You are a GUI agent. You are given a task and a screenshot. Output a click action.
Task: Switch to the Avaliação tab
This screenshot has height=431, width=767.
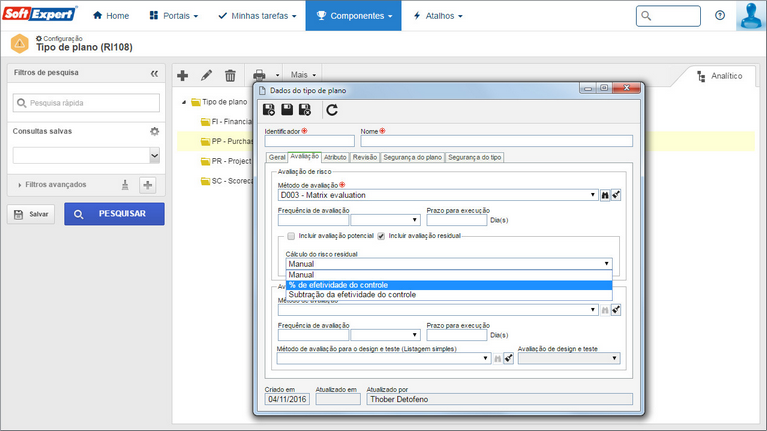(x=304, y=157)
